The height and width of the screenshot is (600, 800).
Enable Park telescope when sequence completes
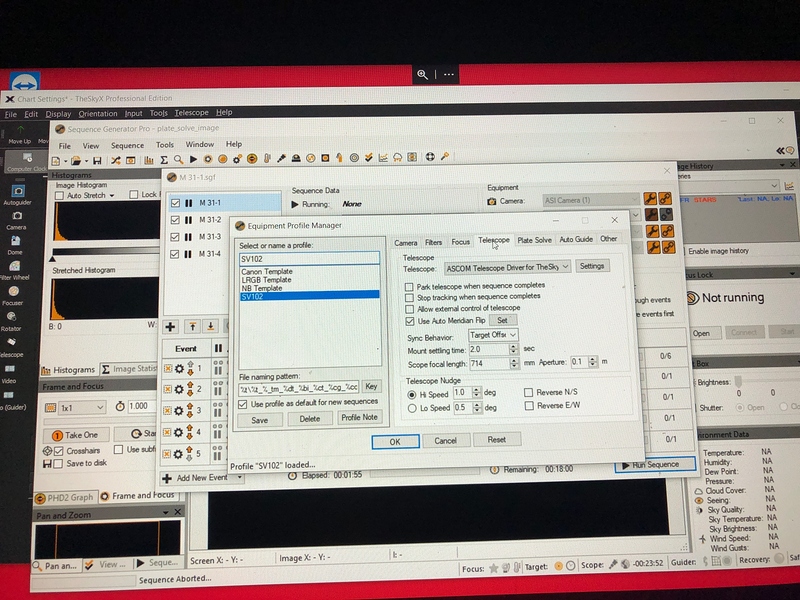coord(409,287)
